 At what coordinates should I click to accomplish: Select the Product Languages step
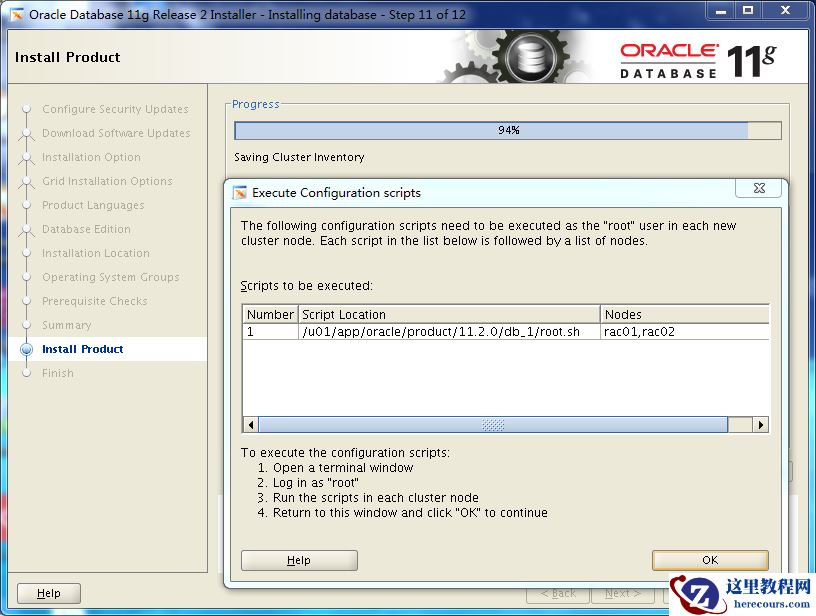click(x=93, y=206)
